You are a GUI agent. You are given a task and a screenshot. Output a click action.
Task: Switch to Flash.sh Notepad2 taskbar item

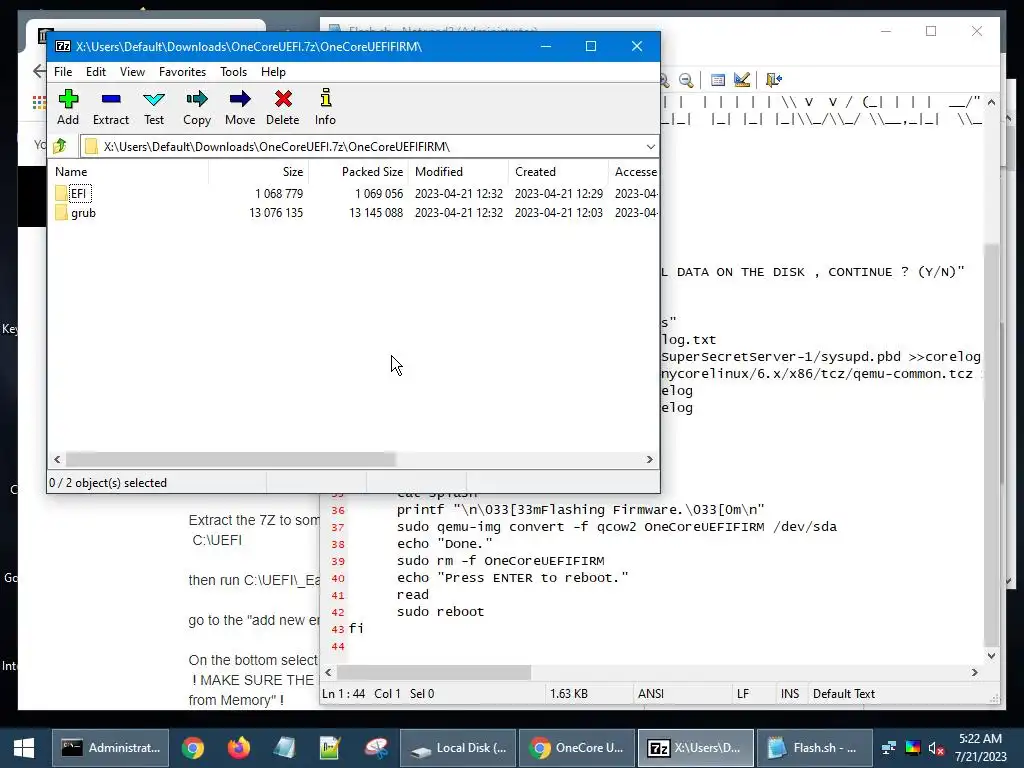[x=814, y=748]
